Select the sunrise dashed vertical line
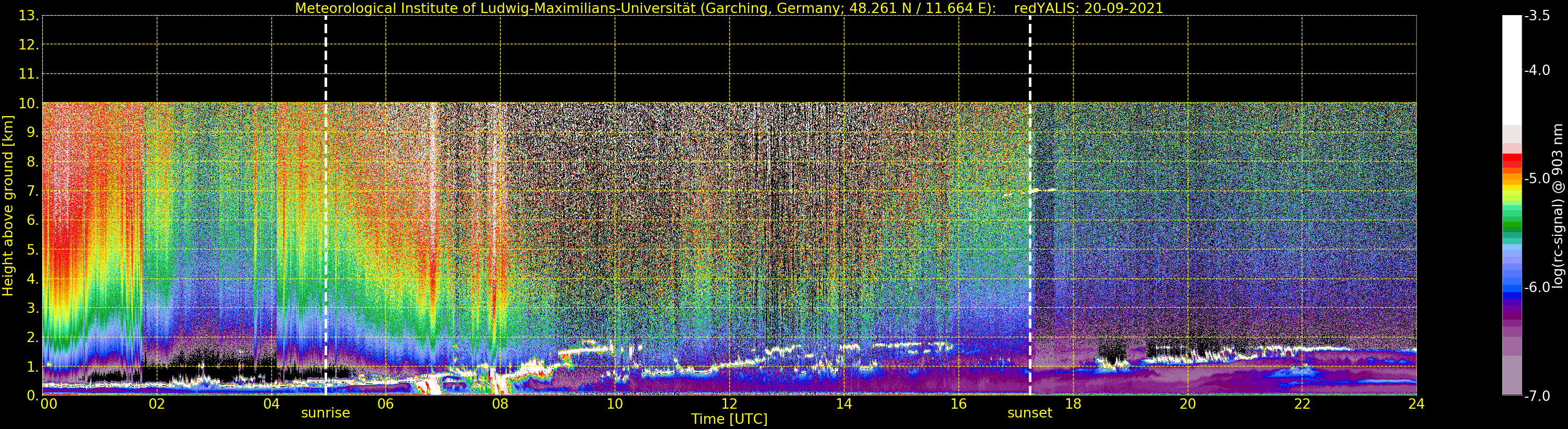Image resolution: width=1568 pixels, height=429 pixels. (x=326, y=206)
